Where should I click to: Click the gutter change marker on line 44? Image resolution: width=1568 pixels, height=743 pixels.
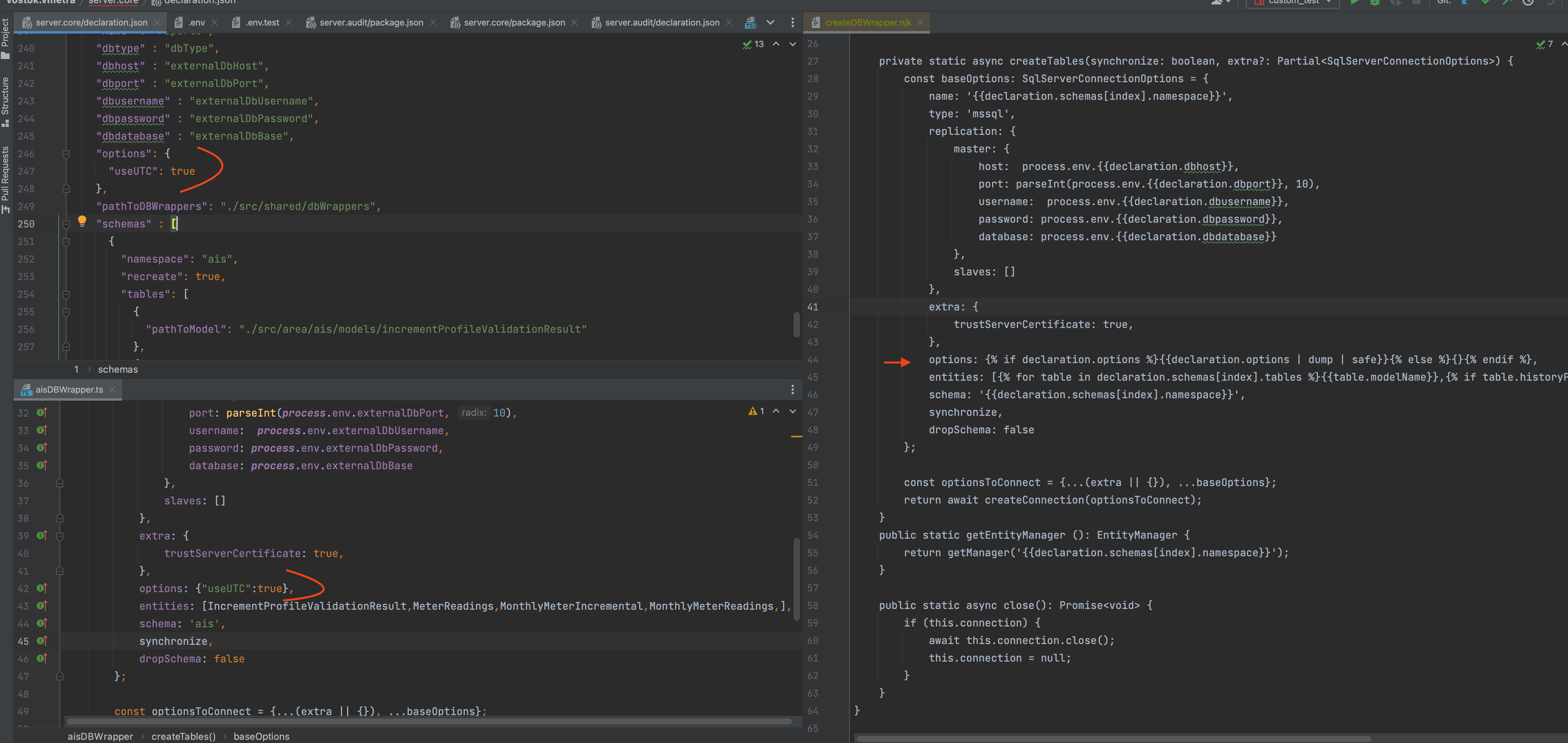(x=42, y=623)
